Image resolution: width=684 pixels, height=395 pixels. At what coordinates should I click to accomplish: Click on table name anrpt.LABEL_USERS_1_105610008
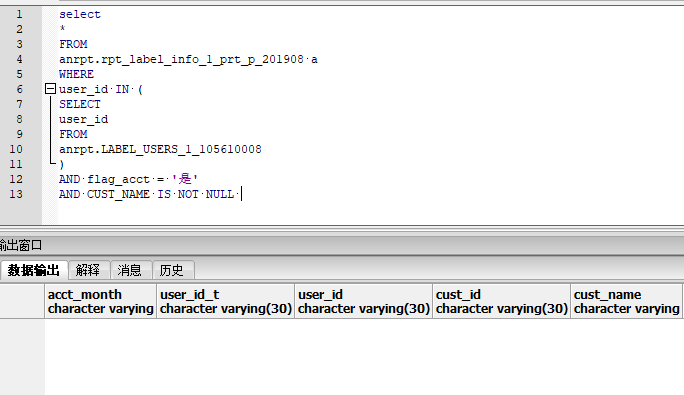160,149
